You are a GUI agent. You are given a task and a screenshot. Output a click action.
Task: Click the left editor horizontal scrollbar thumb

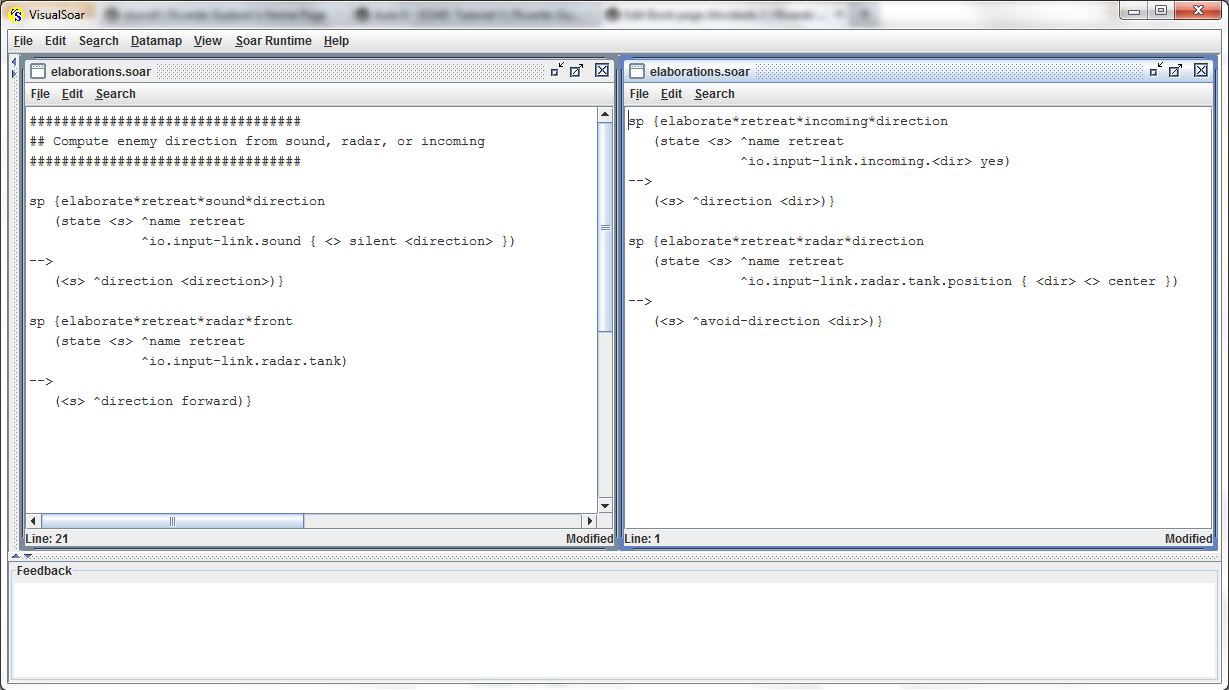tap(172, 521)
